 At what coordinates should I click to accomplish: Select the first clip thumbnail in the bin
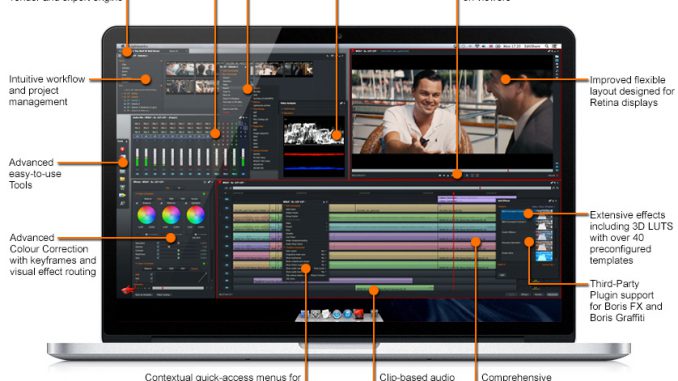pos(180,70)
